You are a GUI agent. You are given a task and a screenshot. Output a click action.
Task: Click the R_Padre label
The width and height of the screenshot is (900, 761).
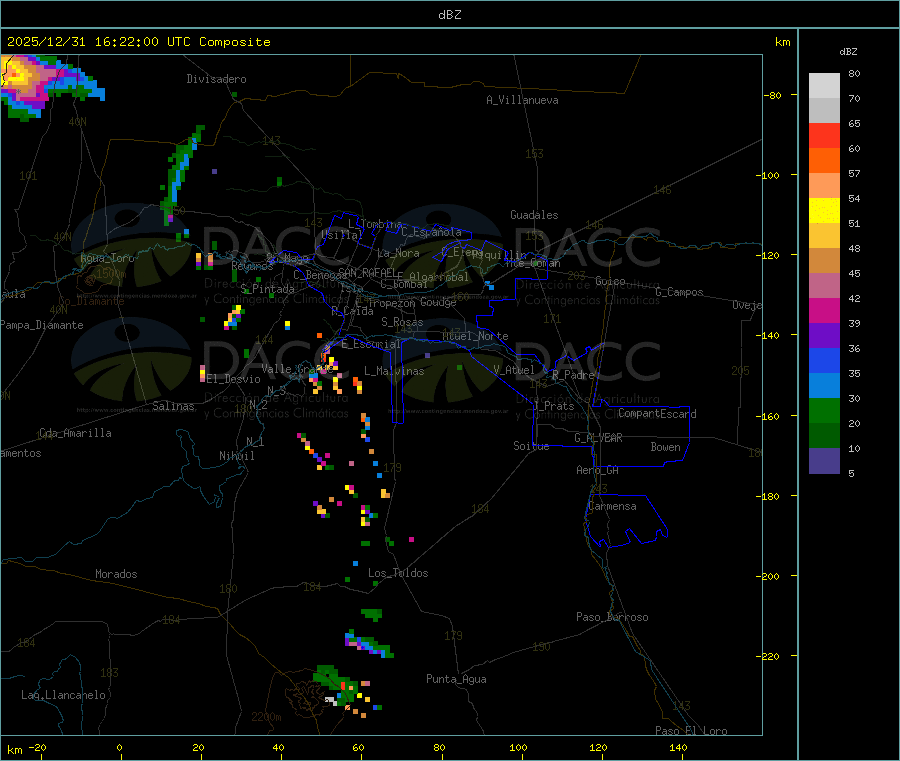[x=573, y=375]
